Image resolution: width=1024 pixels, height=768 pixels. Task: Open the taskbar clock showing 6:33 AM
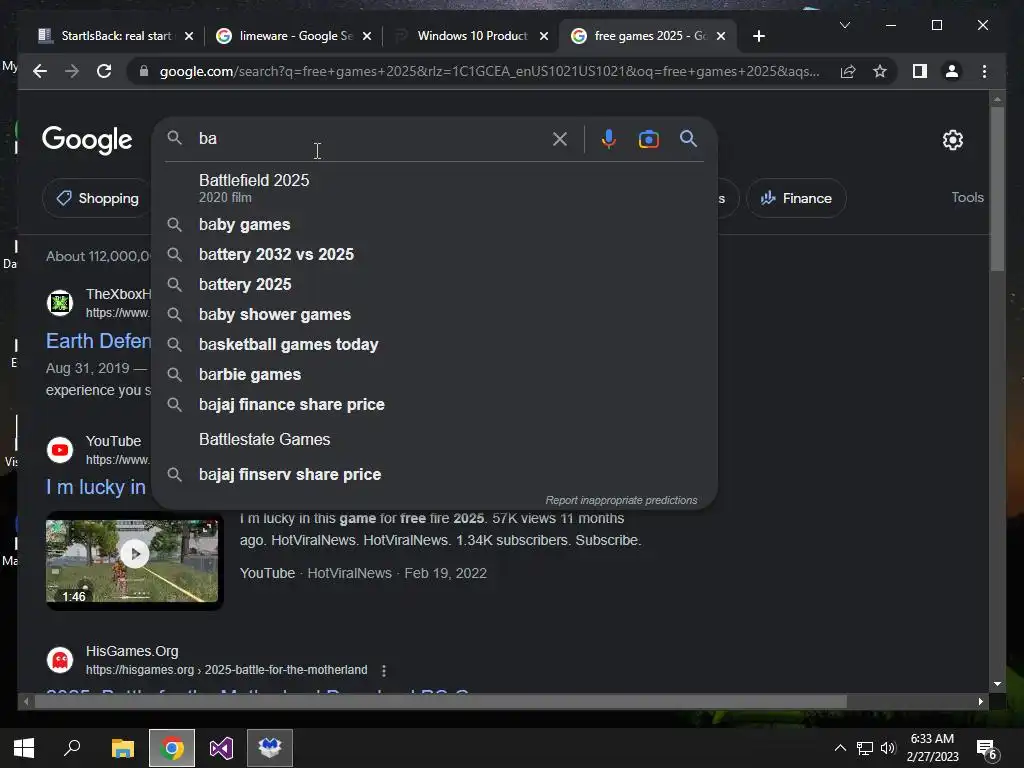tap(932, 748)
